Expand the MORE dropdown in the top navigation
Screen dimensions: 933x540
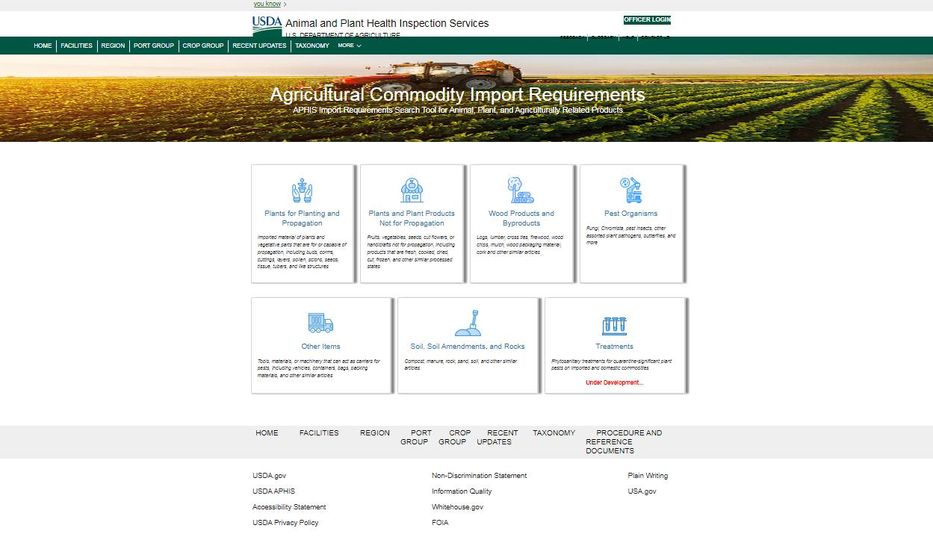(349, 45)
